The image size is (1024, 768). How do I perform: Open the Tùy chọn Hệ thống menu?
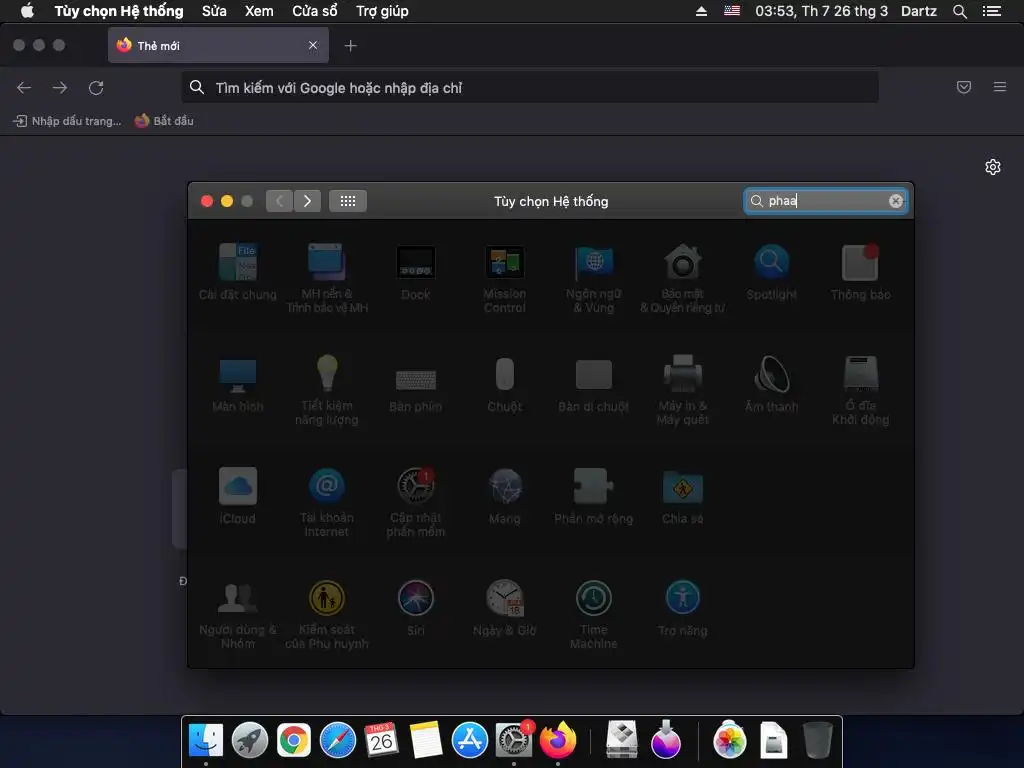pyautogui.click(x=119, y=11)
